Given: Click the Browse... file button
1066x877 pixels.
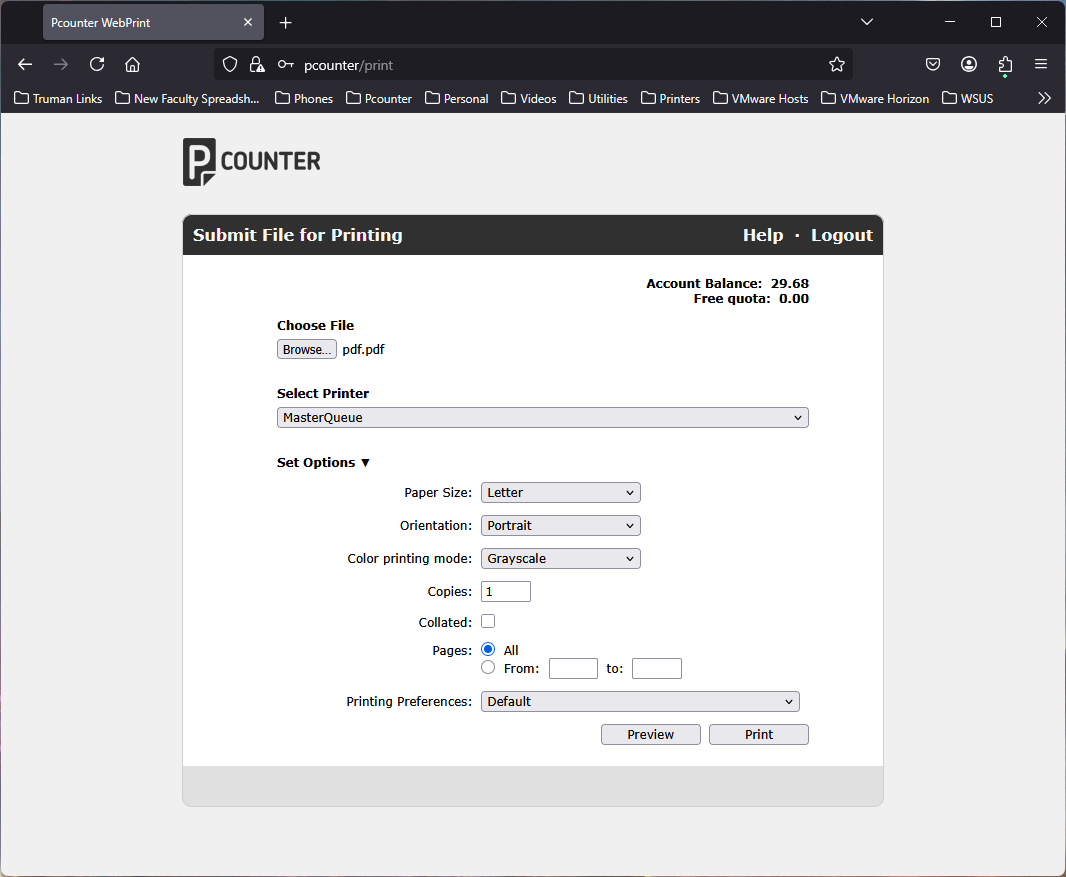Looking at the screenshot, I should 307,349.
